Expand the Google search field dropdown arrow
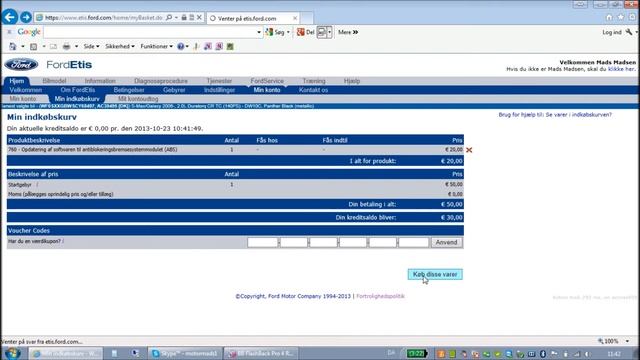Image resolution: width=640 pixels, height=360 pixels. [x=259, y=32]
